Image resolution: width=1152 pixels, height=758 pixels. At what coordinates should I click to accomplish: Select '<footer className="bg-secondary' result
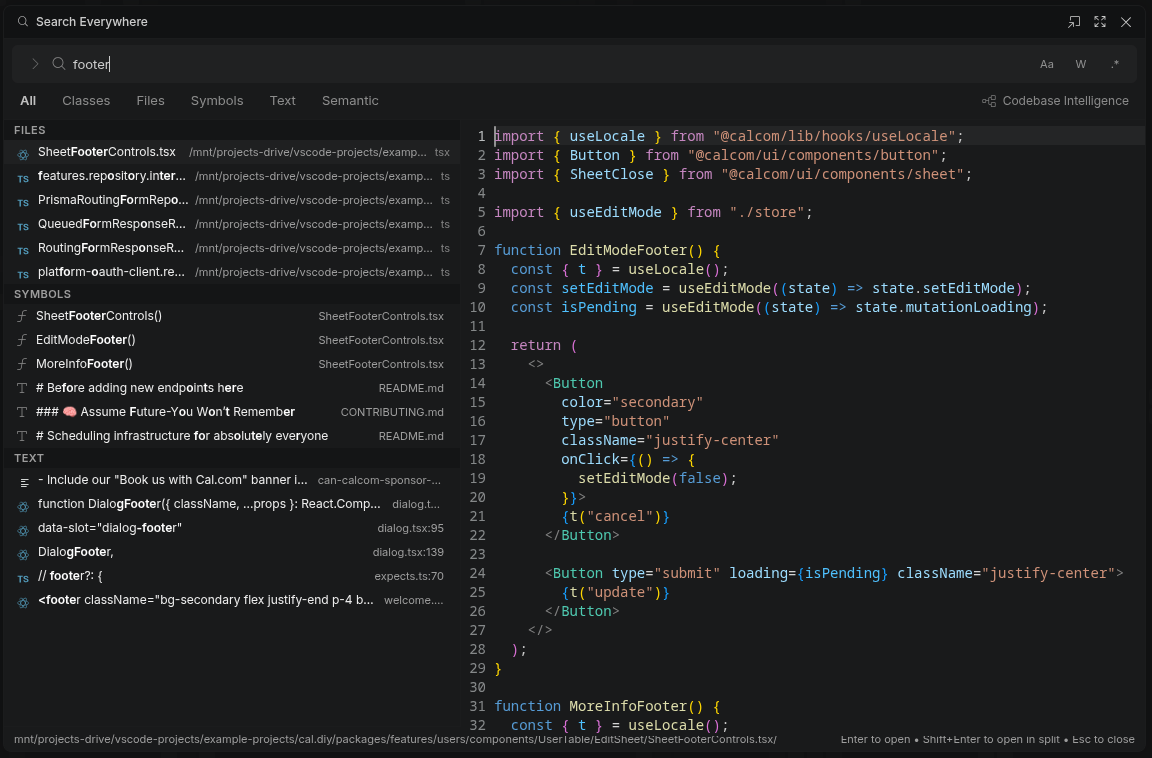232,600
